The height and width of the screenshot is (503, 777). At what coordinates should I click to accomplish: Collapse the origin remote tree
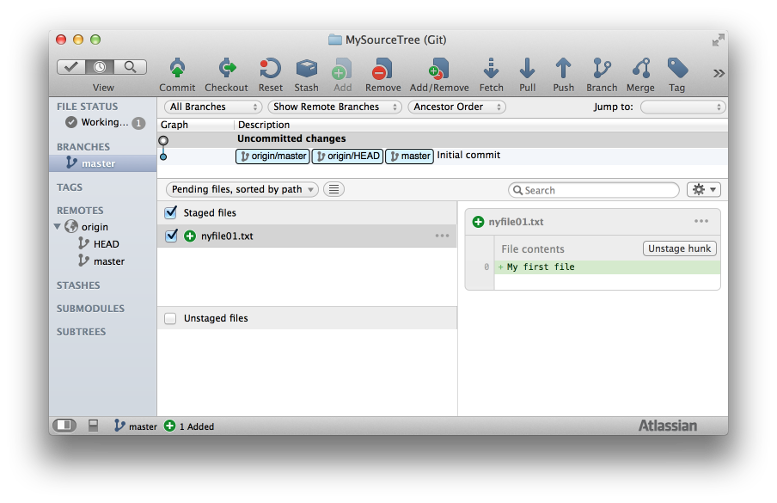(57, 226)
